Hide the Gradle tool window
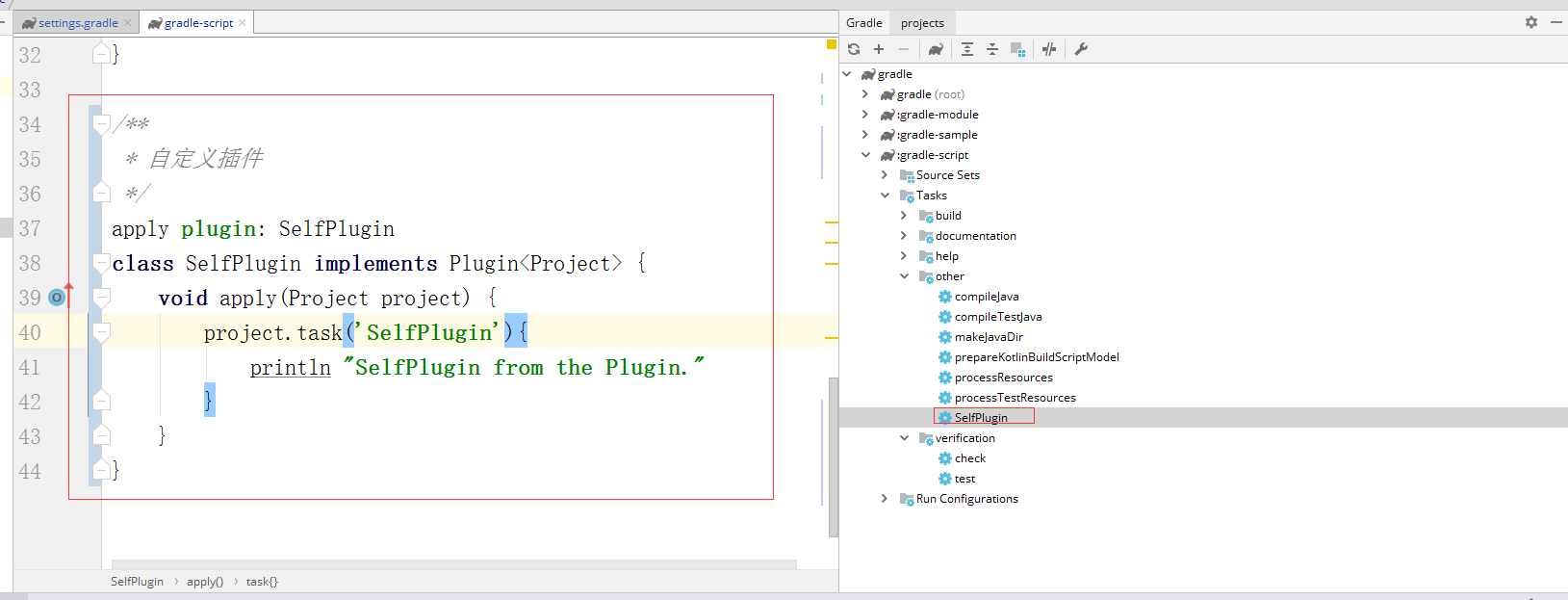The width and height of the screenshot is (1568, 600). coord(1555,22)
